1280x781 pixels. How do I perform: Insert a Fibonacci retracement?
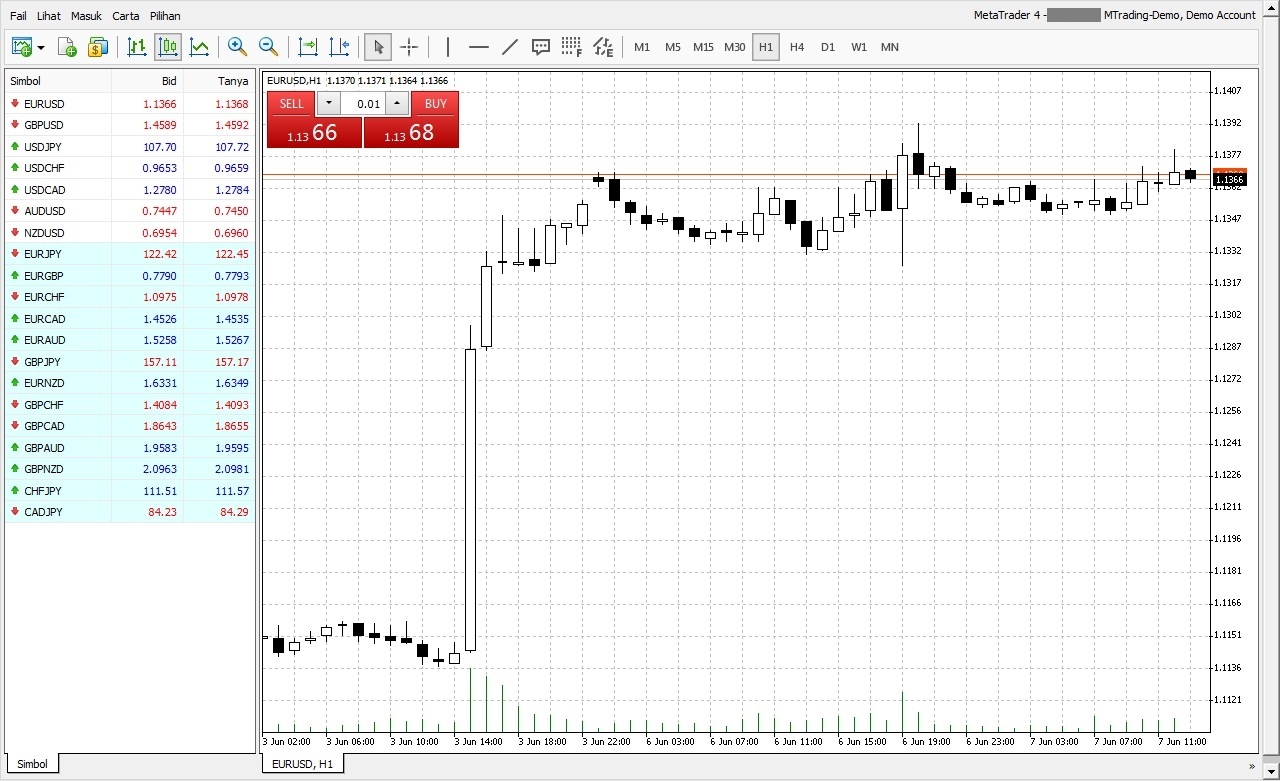pyautogui.click(x=571, y=47)
